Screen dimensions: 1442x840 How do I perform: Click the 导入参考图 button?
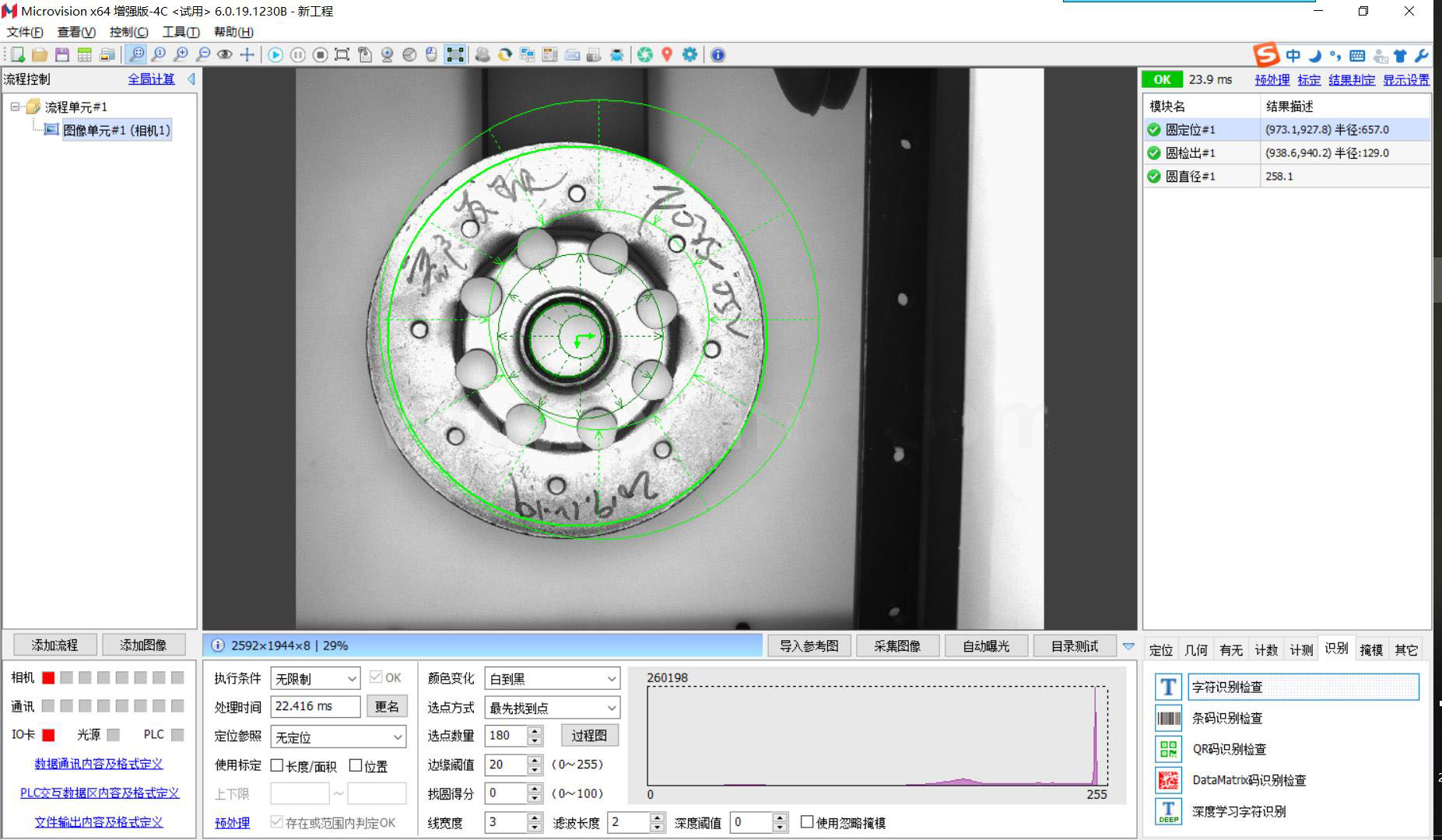[x=809, y=646]
